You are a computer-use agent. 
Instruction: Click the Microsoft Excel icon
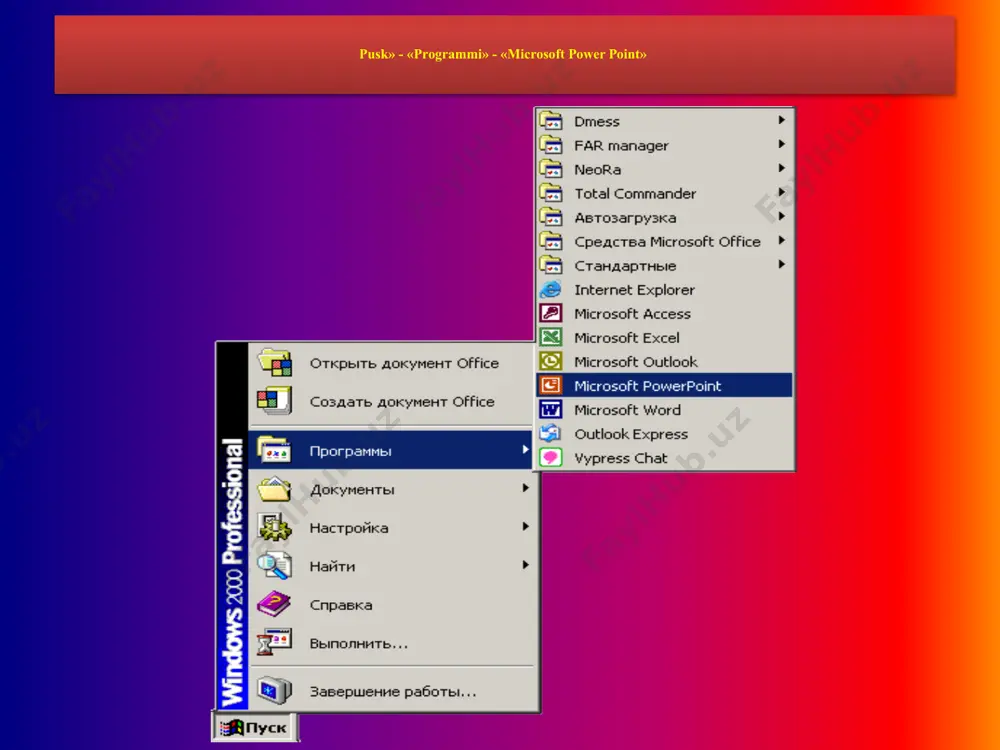point(551,337)
